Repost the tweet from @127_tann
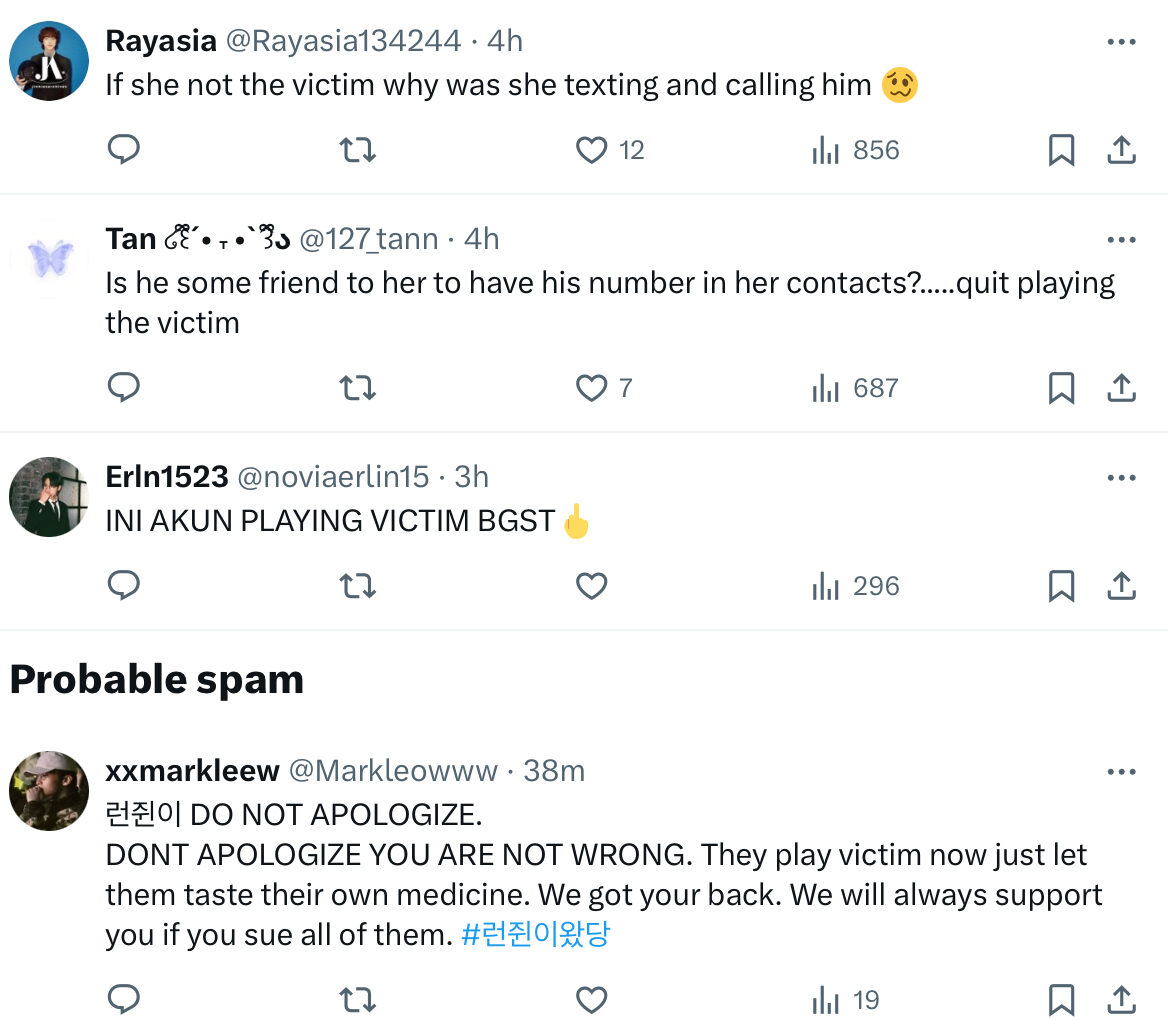 tap(357, 388)
